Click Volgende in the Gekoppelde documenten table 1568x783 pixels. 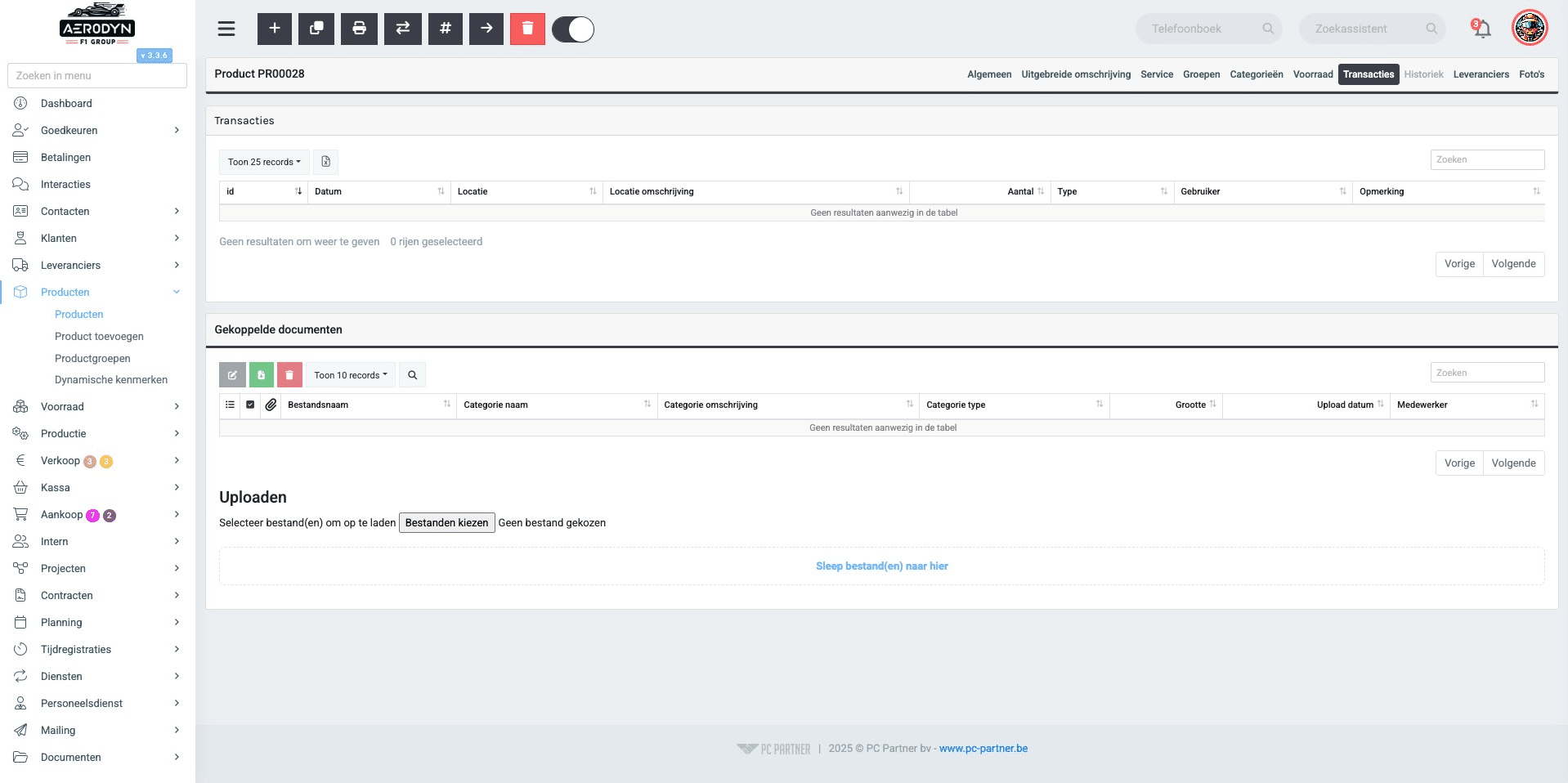click(1513, 463)
